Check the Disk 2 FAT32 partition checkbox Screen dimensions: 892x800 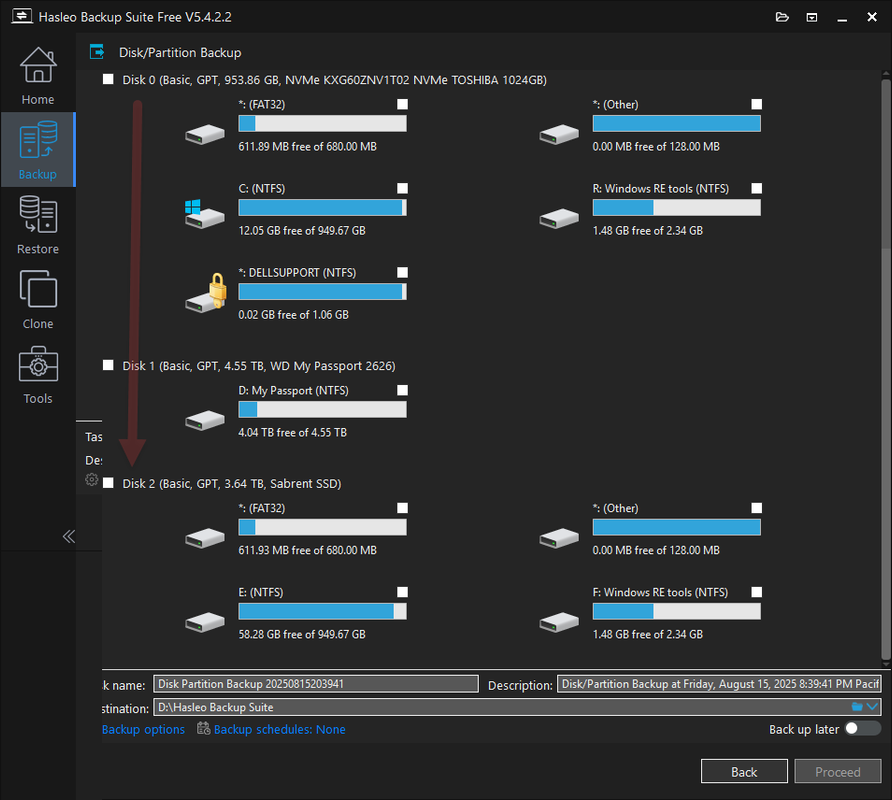click(x=402, y=508)
